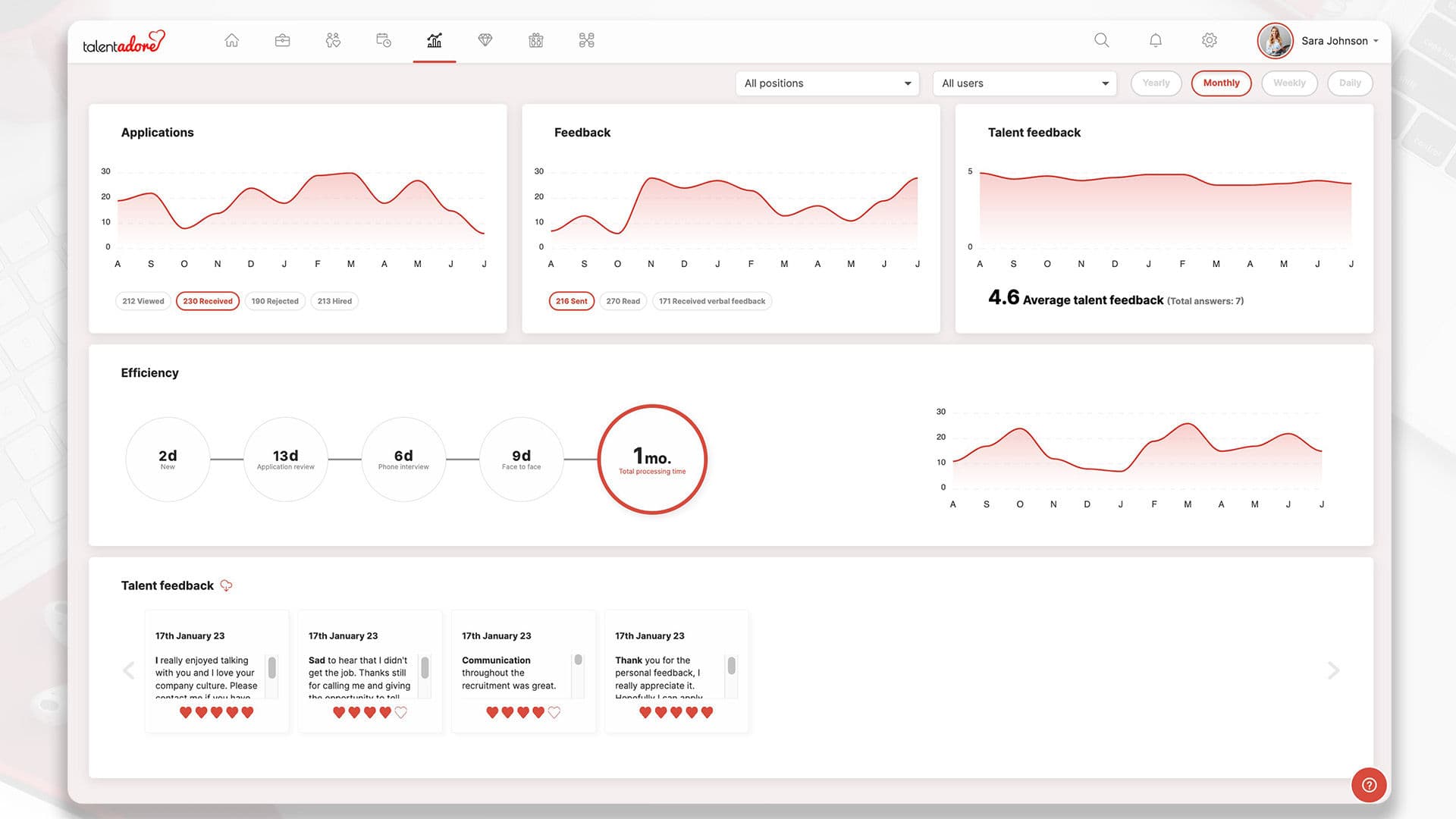Viewport: 1456px width, 819px height.
Task: Open the people with heart icon
Action: coord(333,40)
